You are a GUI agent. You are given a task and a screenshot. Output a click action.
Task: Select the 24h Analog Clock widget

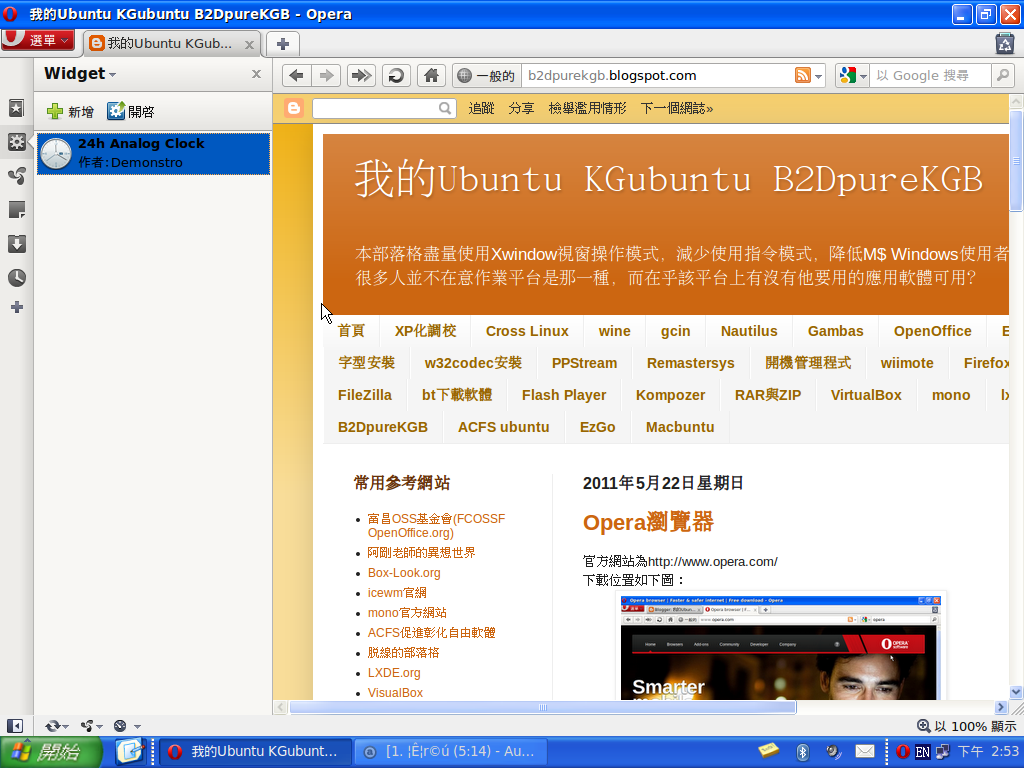[x=153, y=153]
